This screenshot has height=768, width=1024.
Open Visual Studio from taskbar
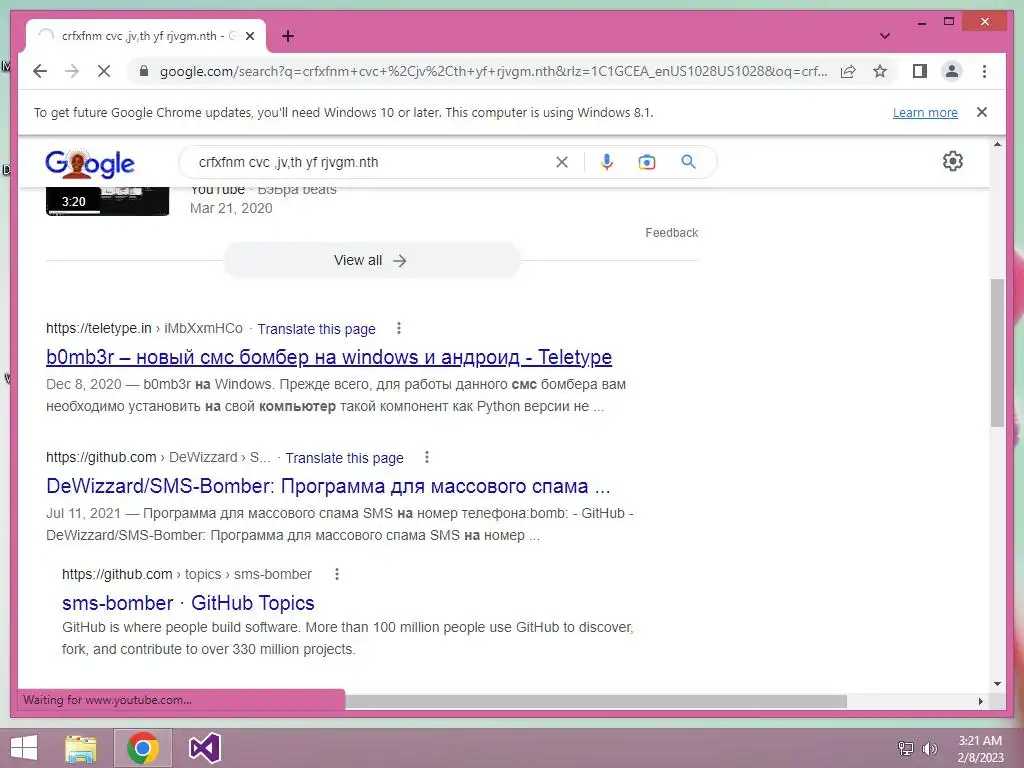[204, 748]
